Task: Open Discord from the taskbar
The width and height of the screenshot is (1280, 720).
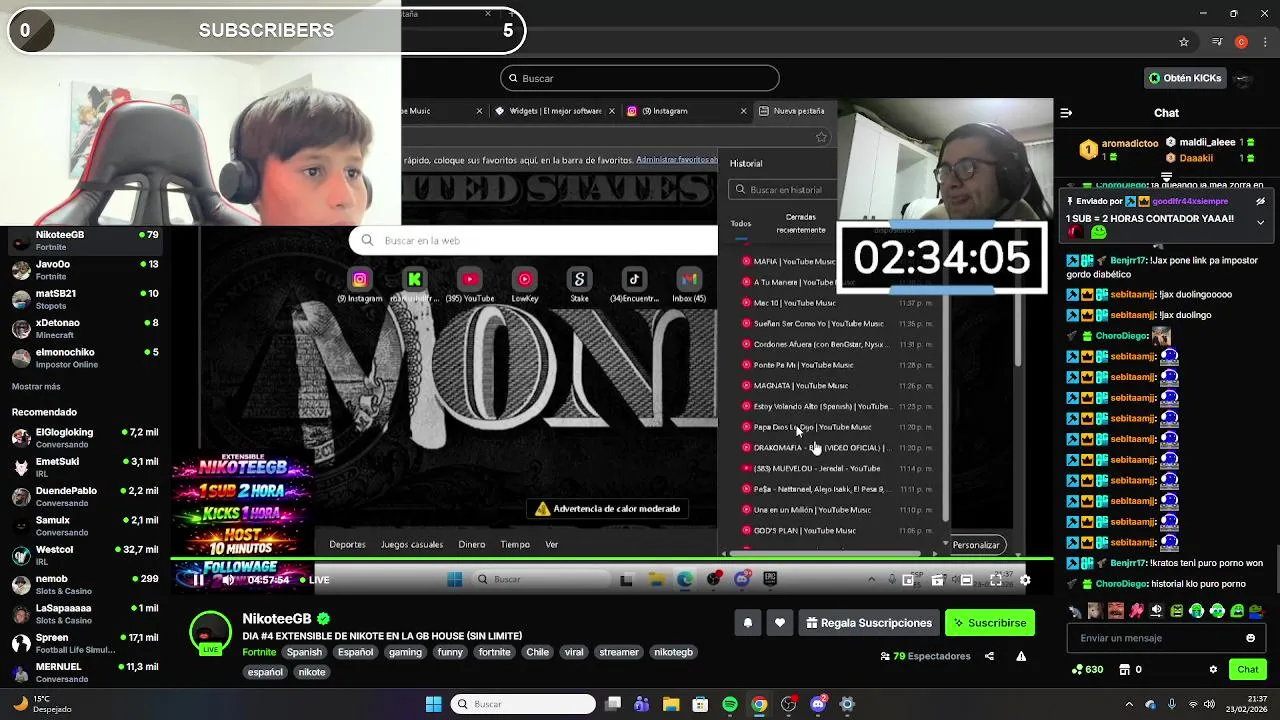Action: pos(818,704)
